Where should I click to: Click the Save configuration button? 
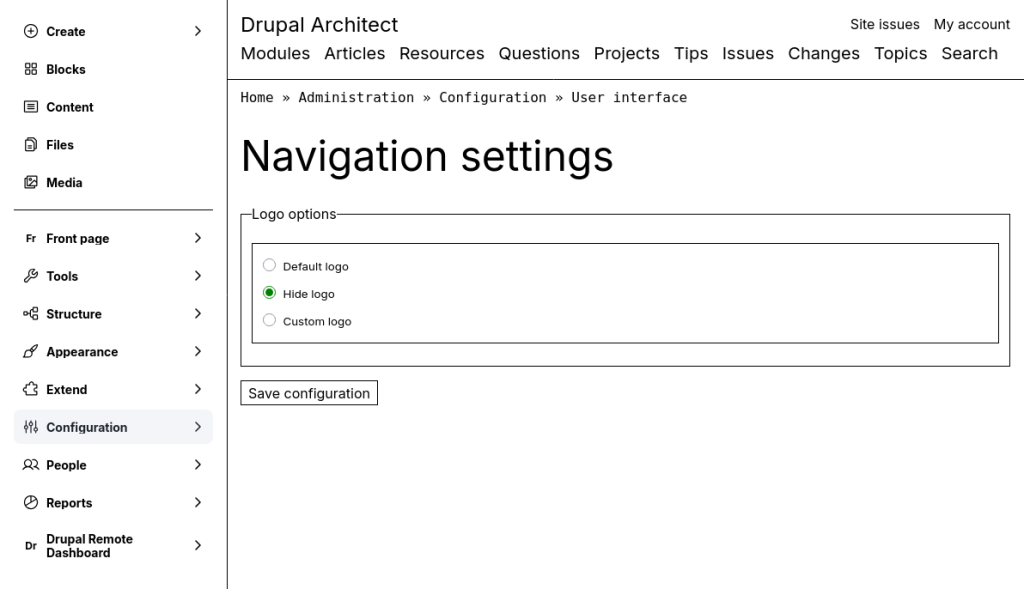click(309, 393)
